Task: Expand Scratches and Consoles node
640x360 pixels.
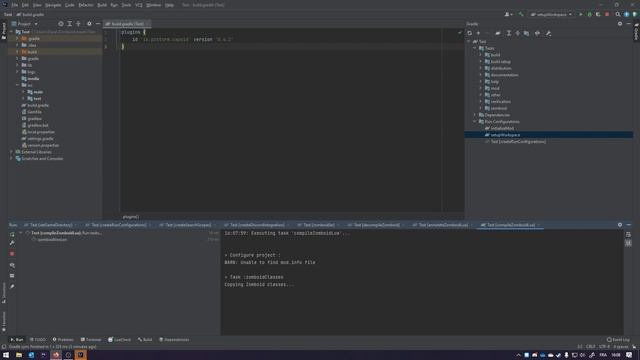Action: 11,159
